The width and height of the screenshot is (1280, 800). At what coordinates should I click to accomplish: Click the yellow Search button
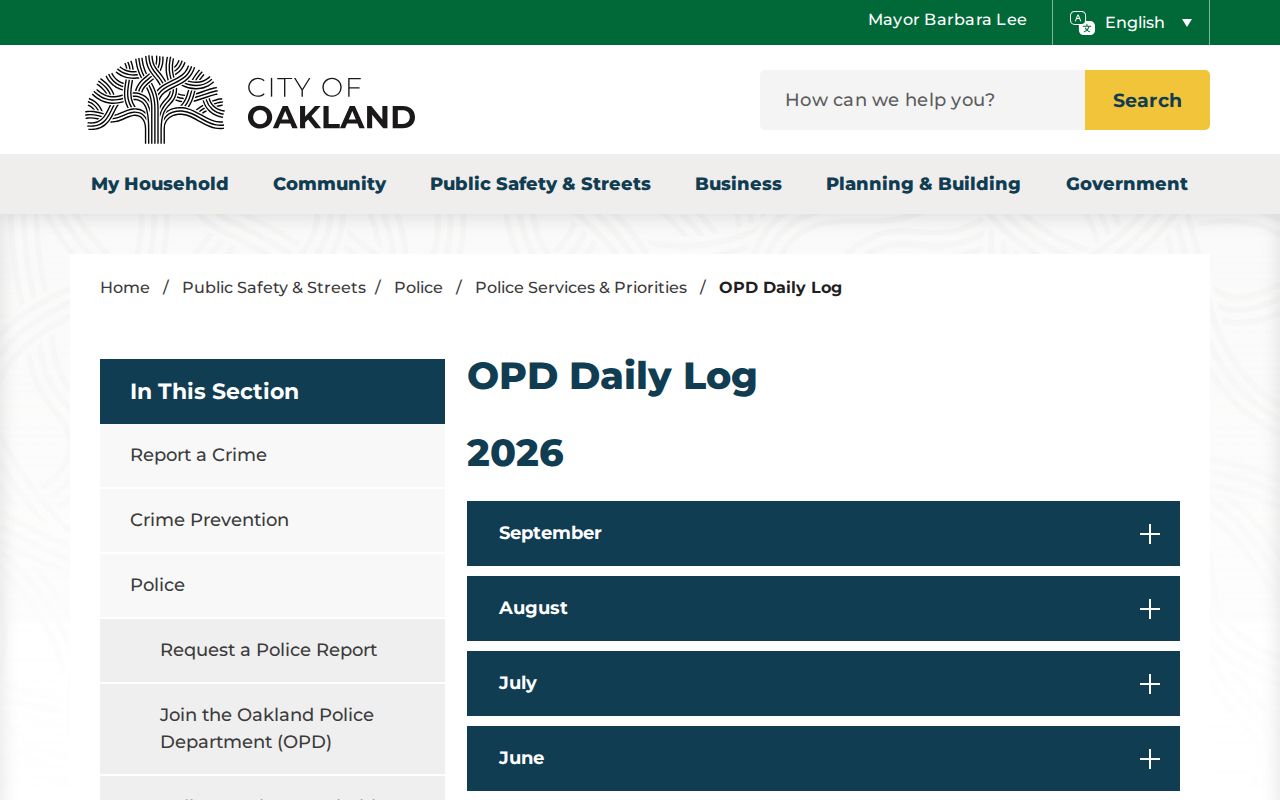(x=1147, y=100)
